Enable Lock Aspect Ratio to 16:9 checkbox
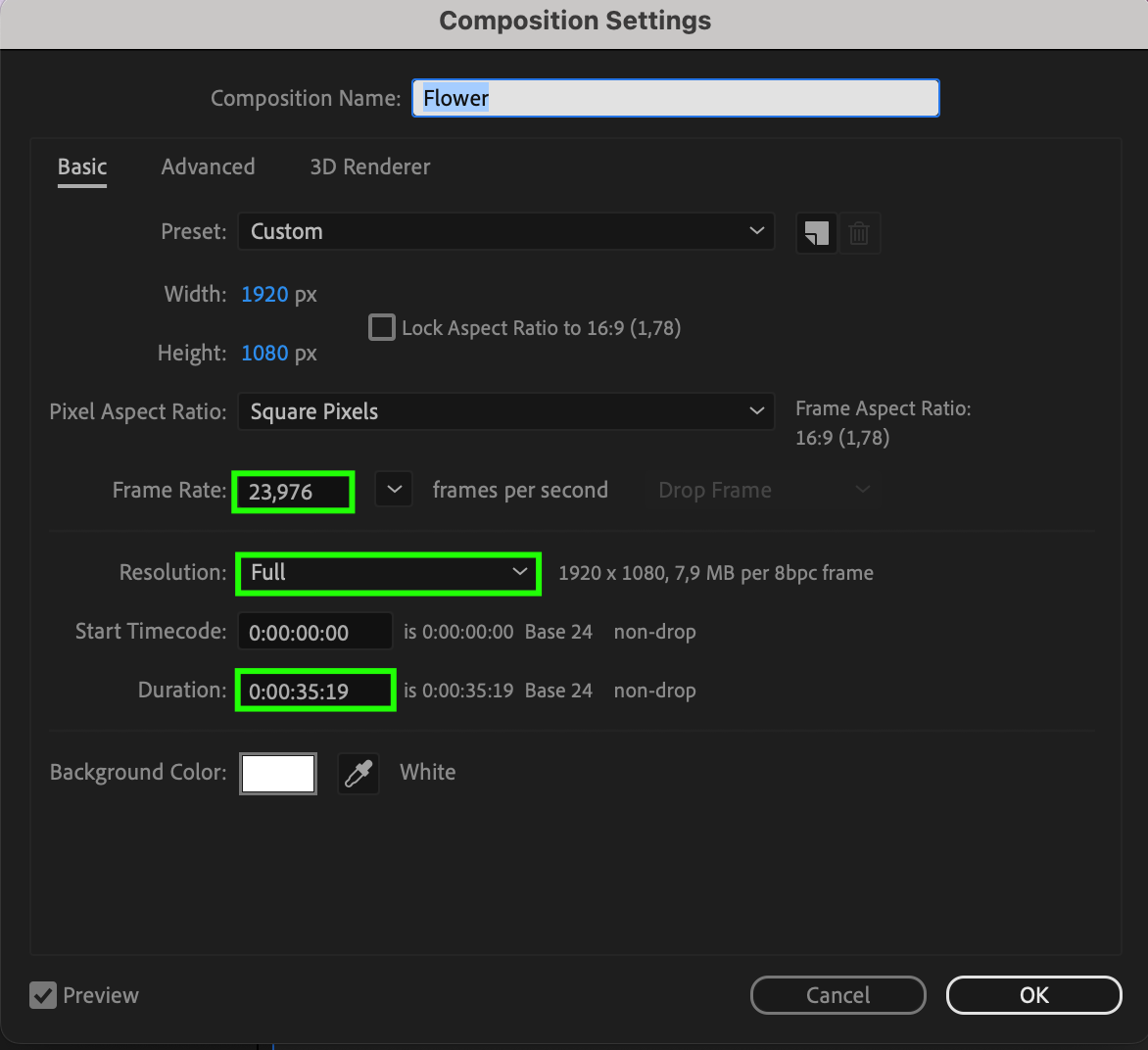 click(381, 327)
